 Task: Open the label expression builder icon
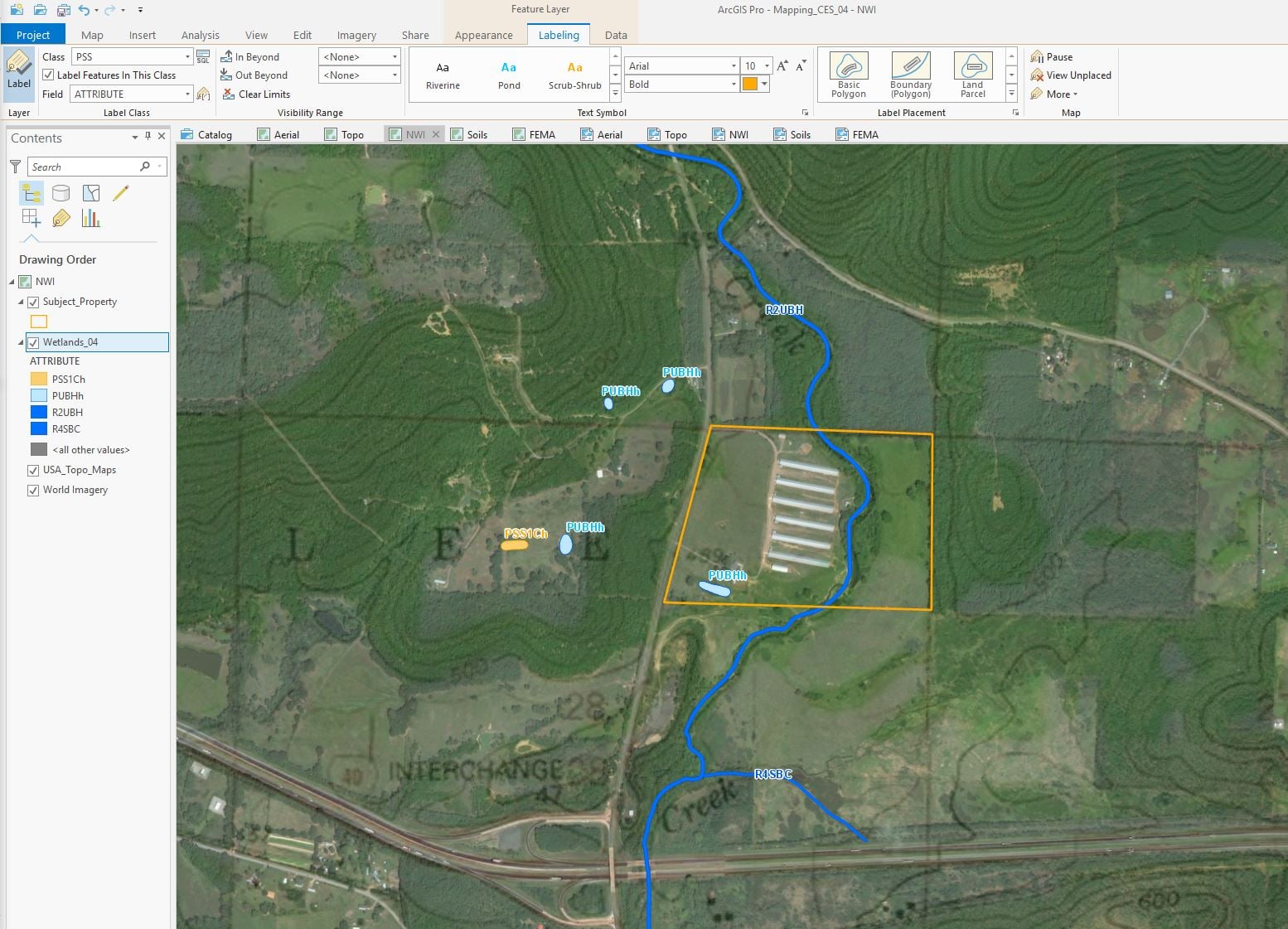[x=203, y=94]
